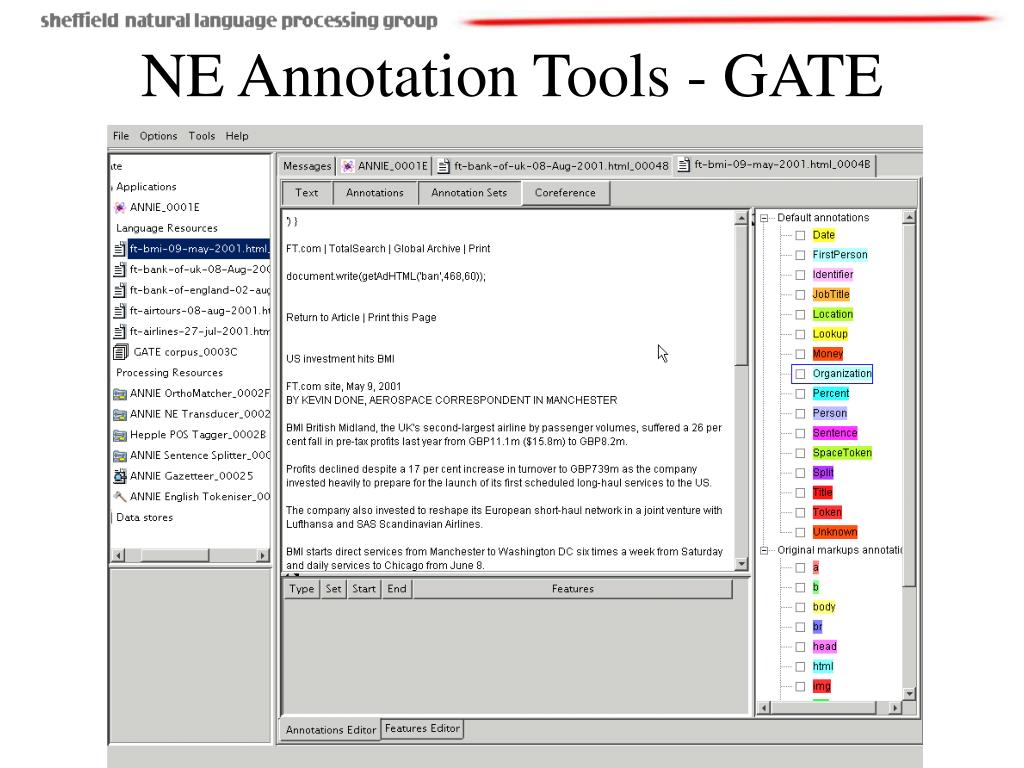The width and height of the screenshot is (1024, 768).
Task: Click the document icon beside ft-airtours-08-aug-2001
Action: [120, 311]
